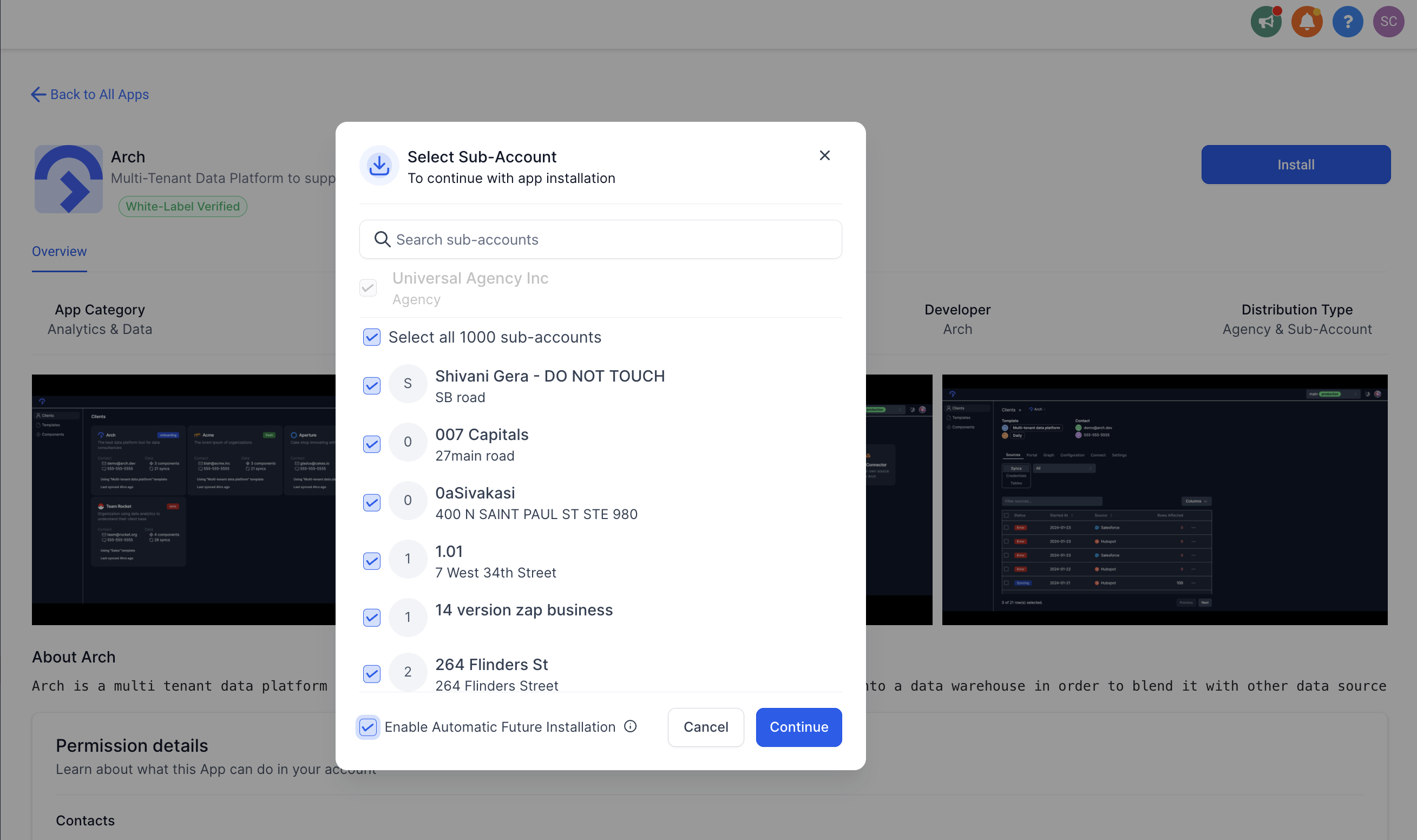Uncheck the 1.01 sub-account checkbox
Screen dimensions: 1417x840
(372, 561)
